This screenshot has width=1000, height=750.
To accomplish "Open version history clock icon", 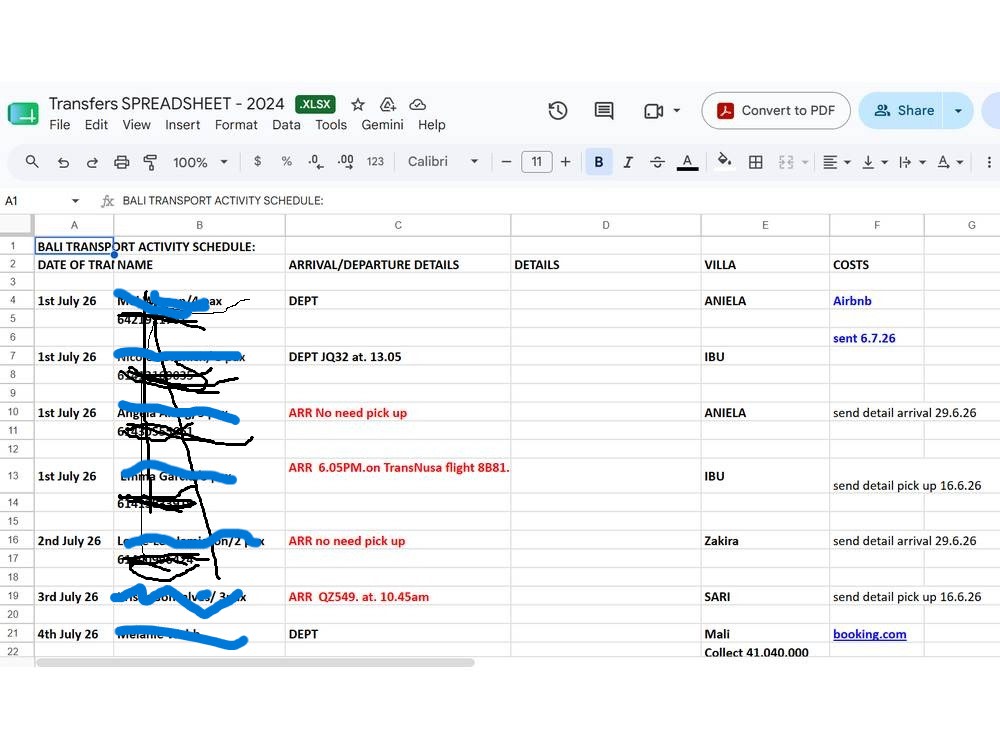I will point(558,111).
